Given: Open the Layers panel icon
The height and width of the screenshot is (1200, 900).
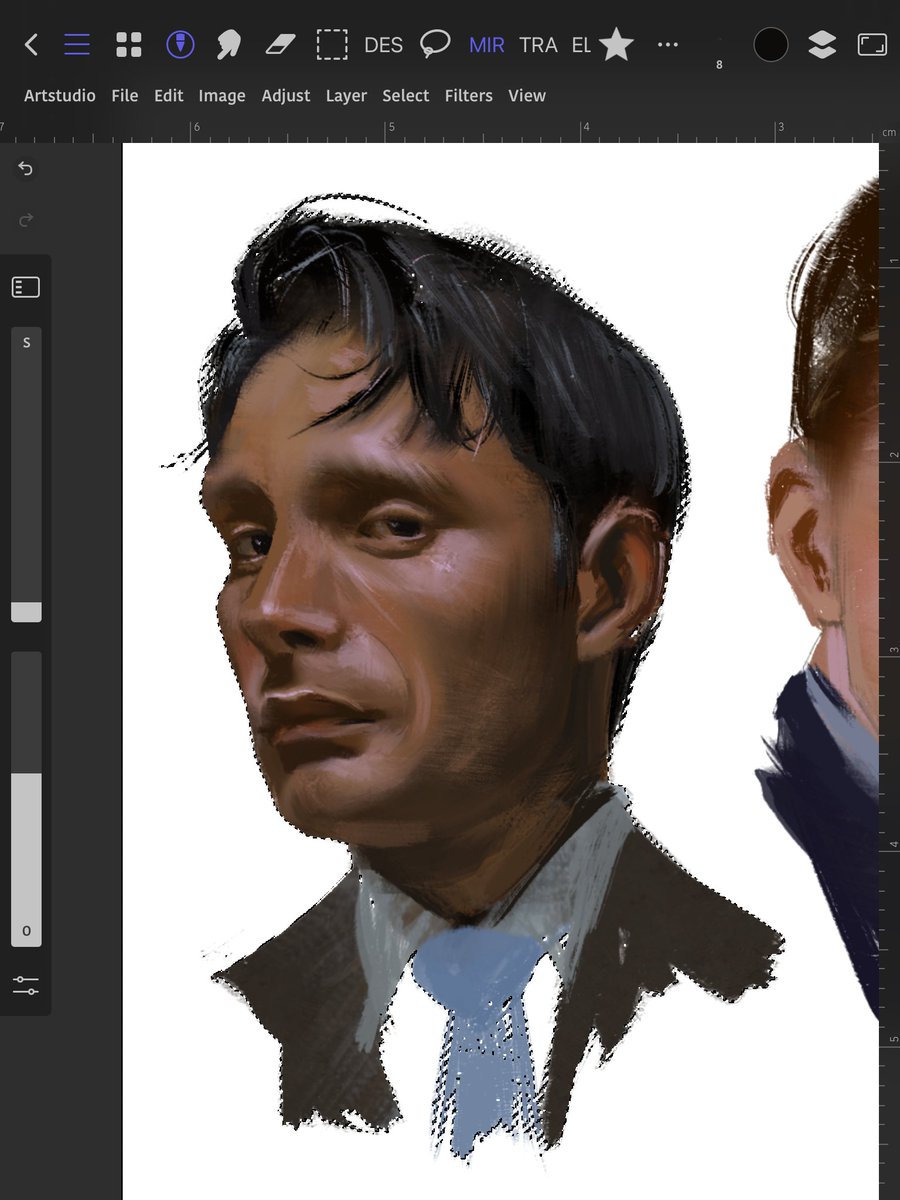Looking at the screenshot, I should click(822, 44).
